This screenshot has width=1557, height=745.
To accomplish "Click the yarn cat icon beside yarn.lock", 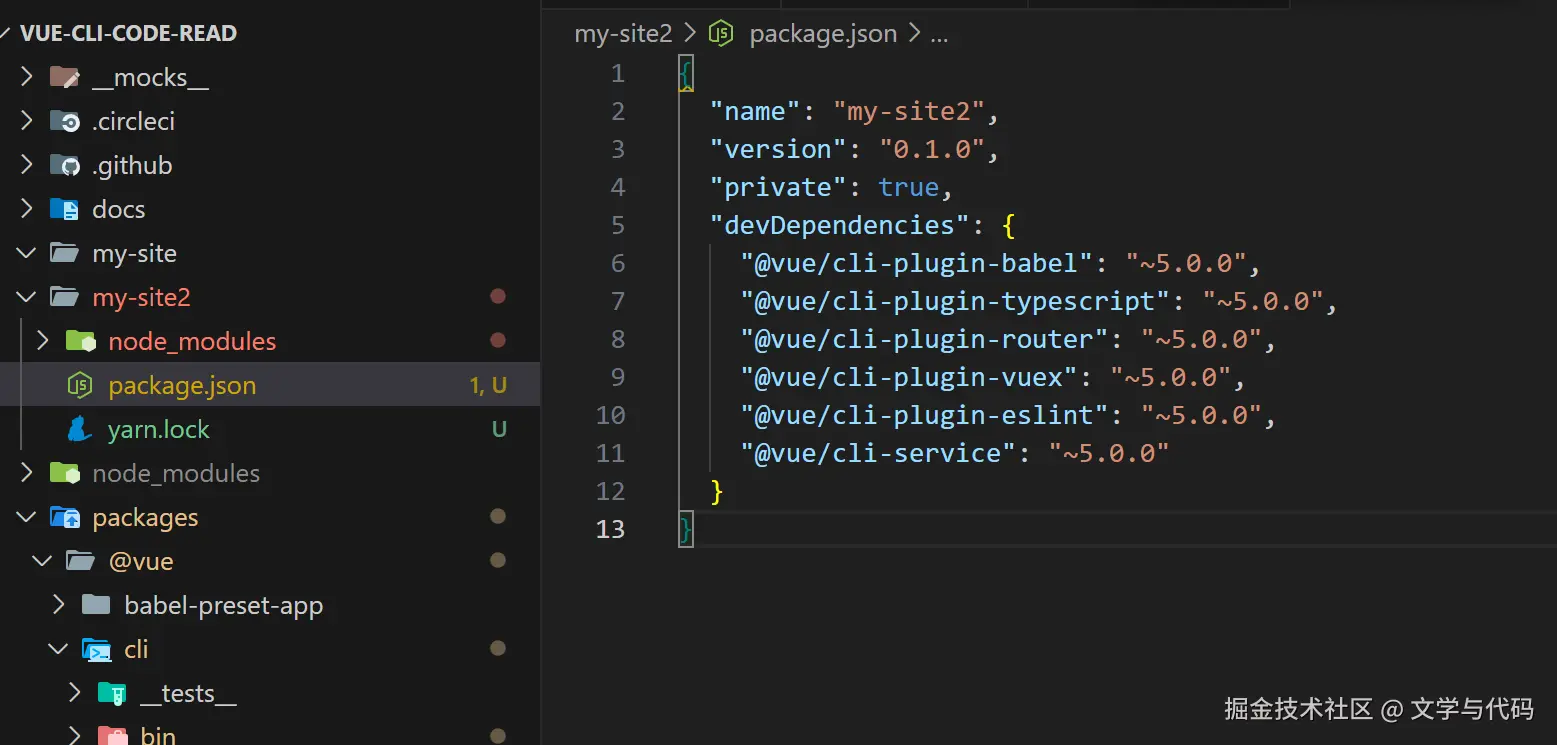I will pyautogui.click(x=80, y=429).
